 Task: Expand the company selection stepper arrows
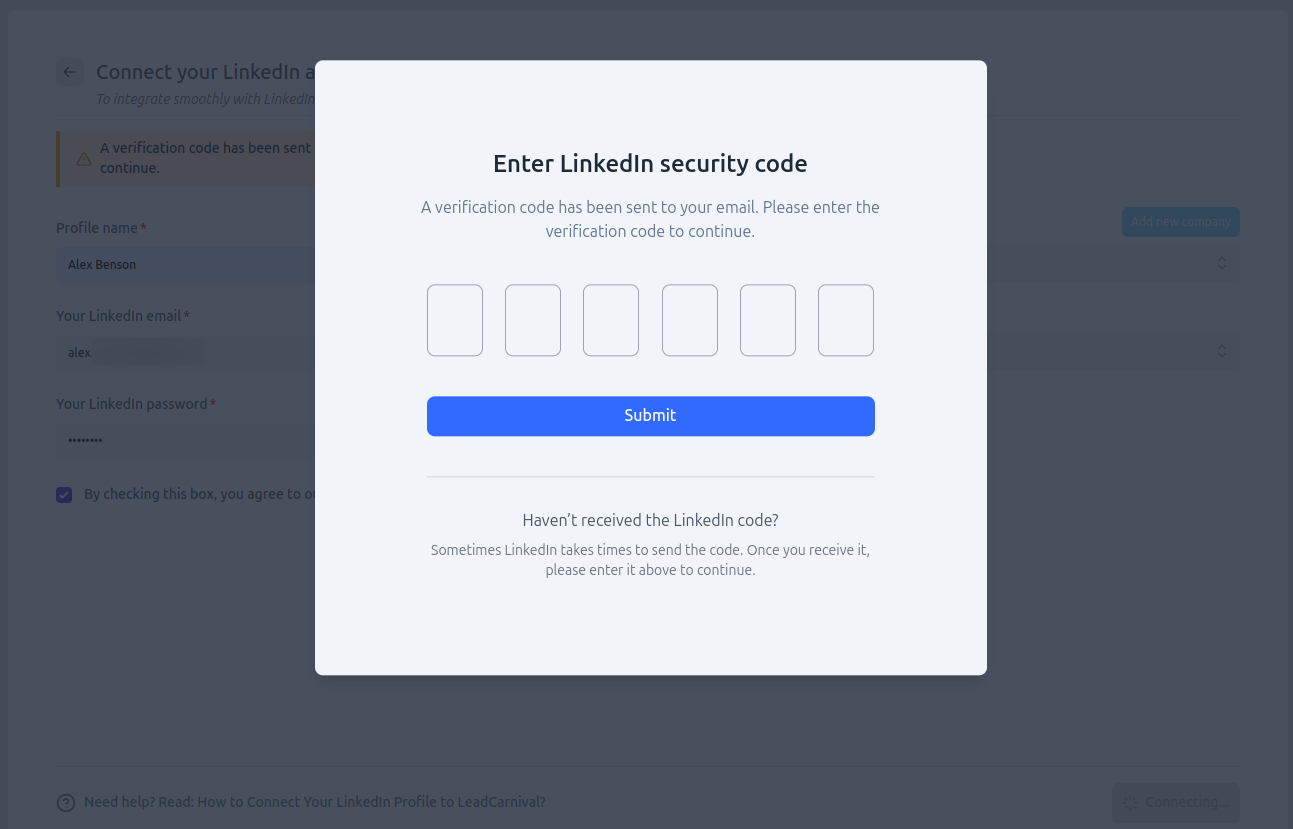point(1221,263)
